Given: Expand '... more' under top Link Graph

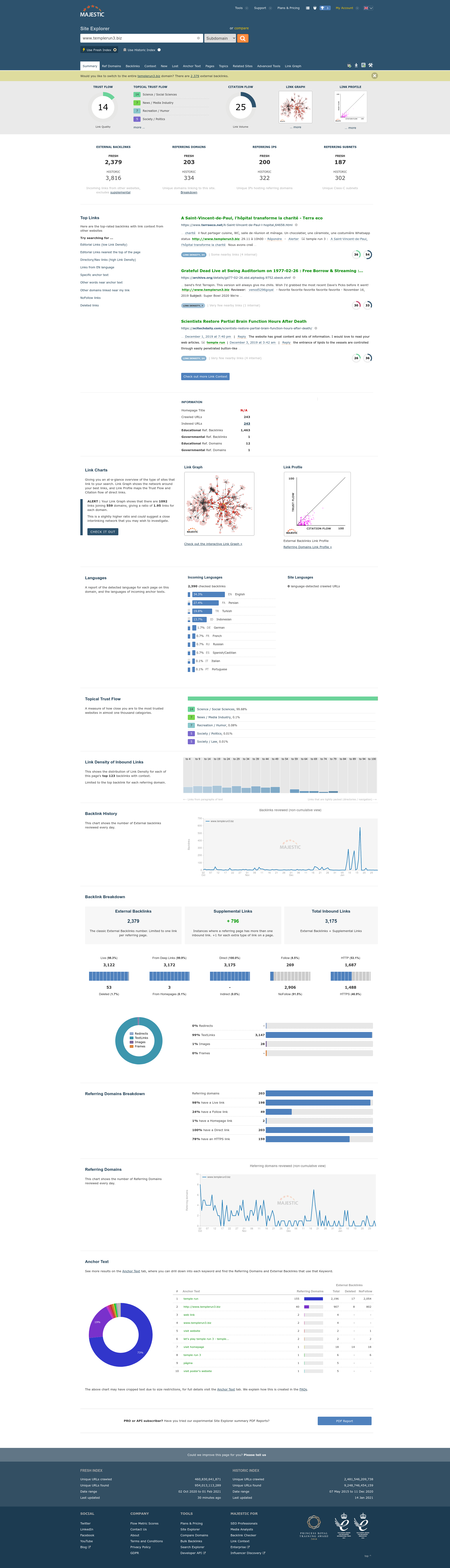Looking at the screenshot, I should pyautogui.click(x=296, y=127).
